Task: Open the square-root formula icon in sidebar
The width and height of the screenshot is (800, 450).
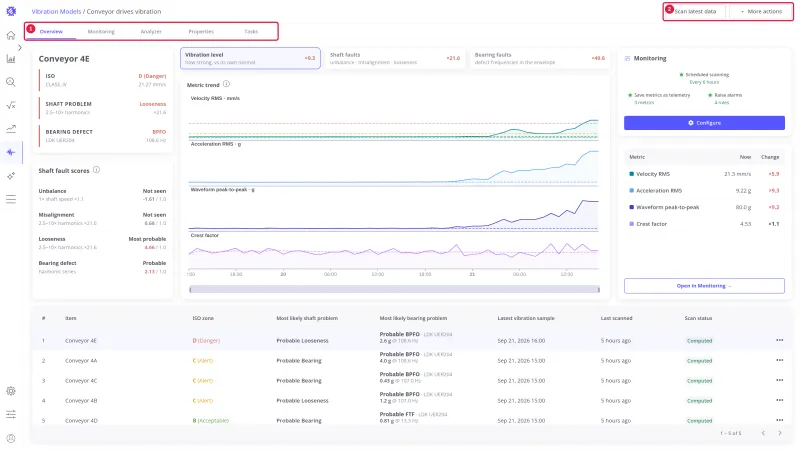Action: coord(11,105)
